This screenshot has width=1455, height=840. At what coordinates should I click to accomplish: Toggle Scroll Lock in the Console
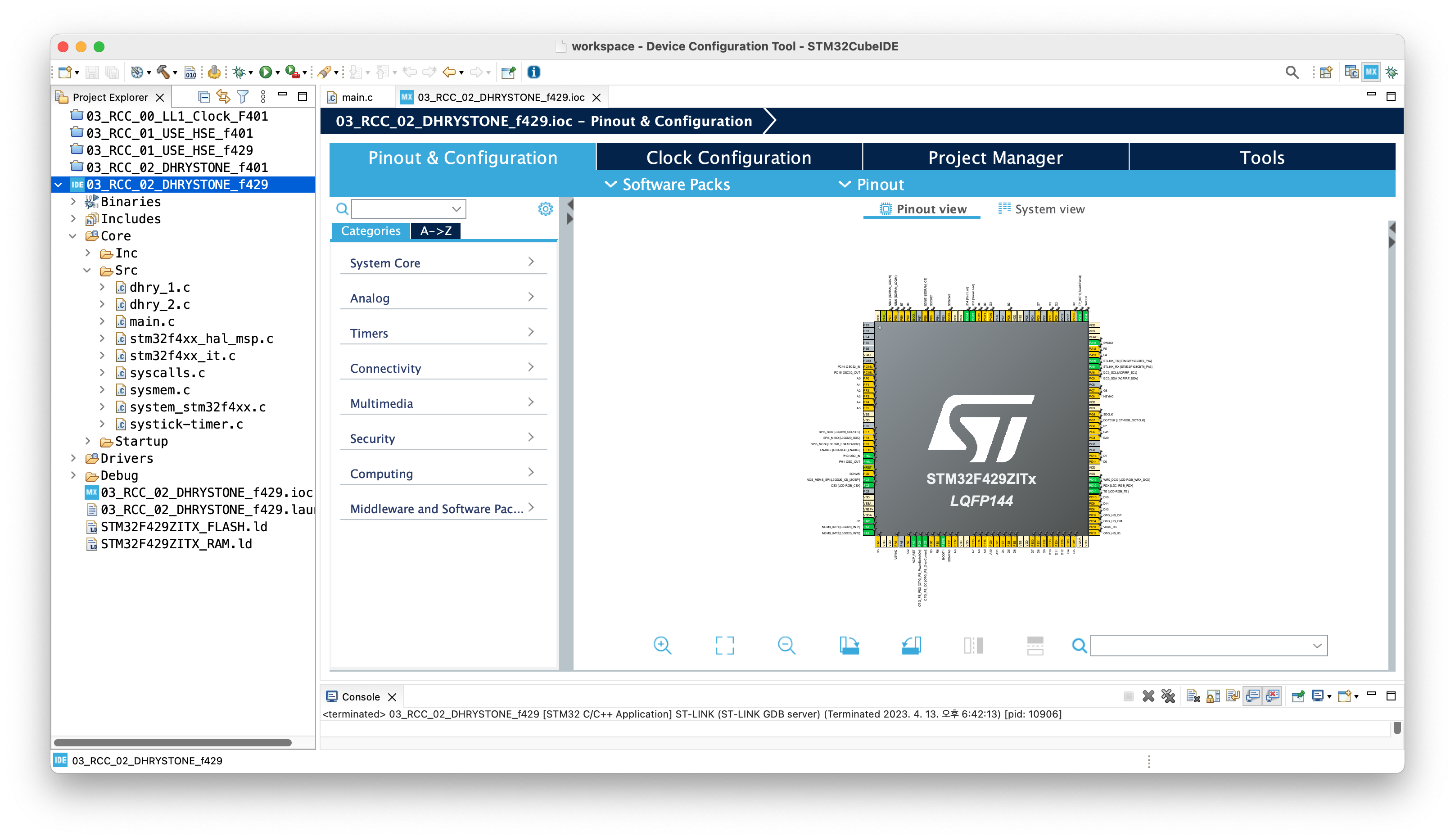1213,696
